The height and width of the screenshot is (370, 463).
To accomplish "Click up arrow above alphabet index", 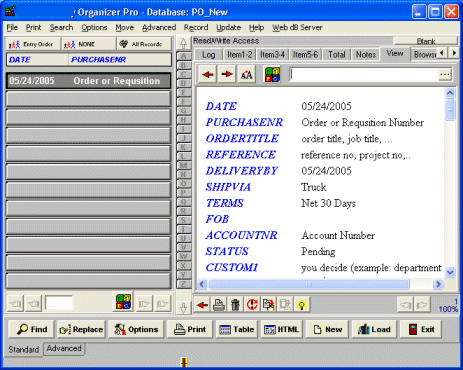I will (x=183, y=43).
